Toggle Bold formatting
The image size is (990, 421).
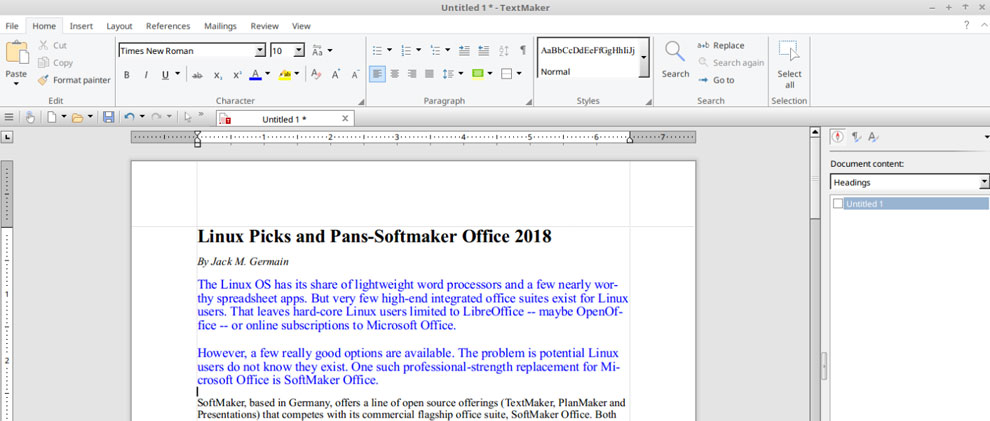(126, 74)
